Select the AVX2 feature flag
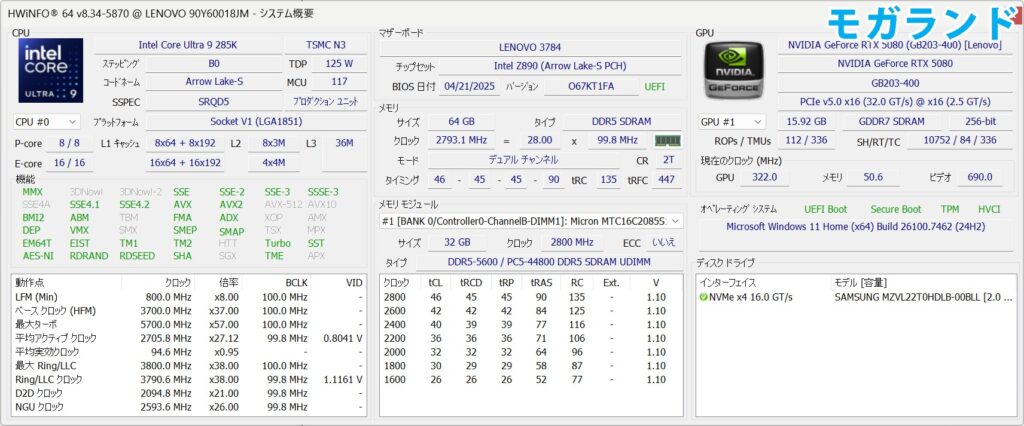The width and height of the screenshot is (1024, 426). click(x=231, y=204)
